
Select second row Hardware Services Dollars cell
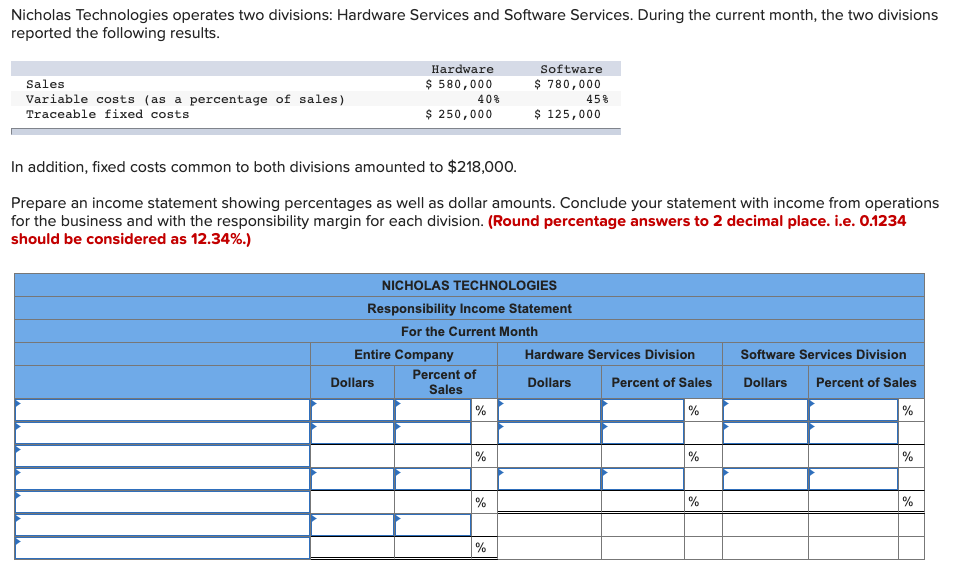point(549,433)
